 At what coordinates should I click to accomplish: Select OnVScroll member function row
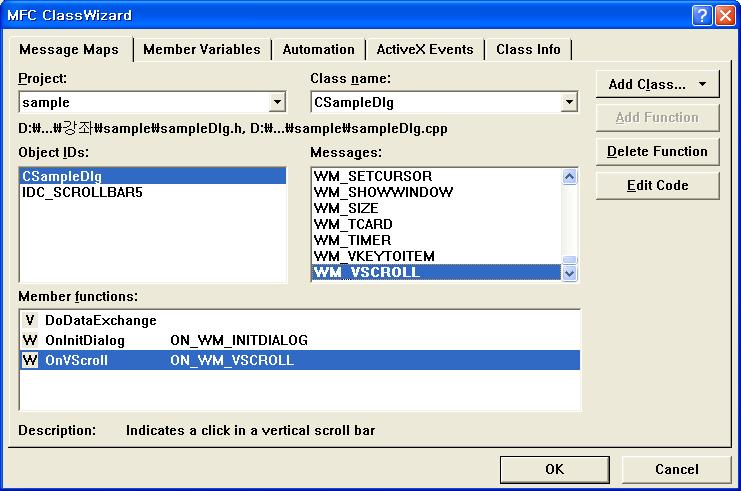click(300, 360)
